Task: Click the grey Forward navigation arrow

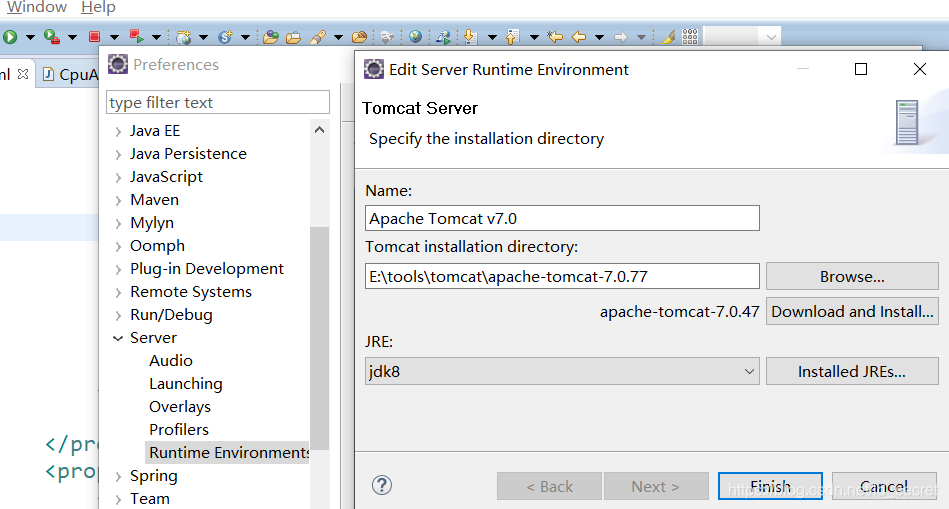Action: 621,38
